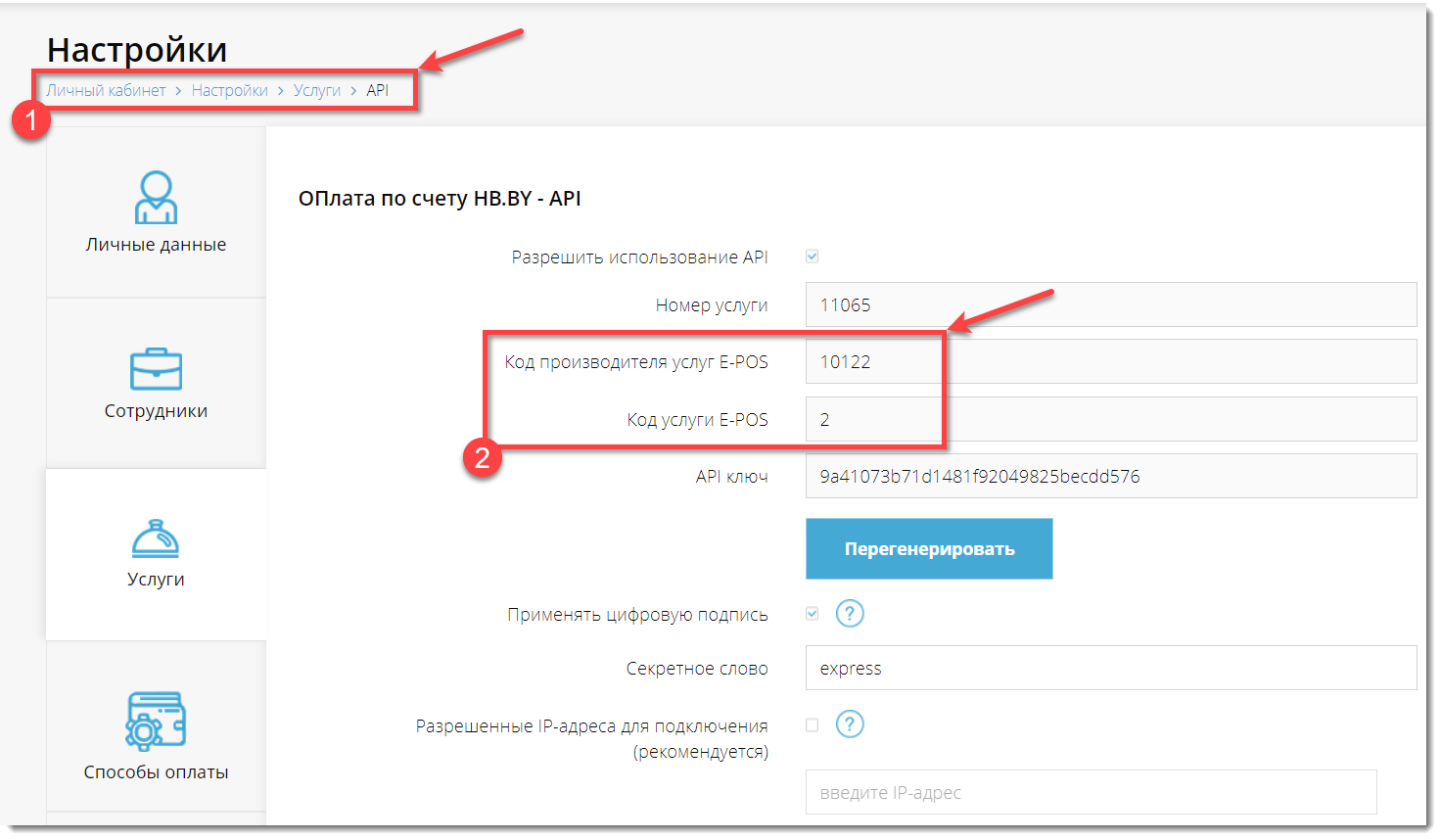The width and height of the screenshot is (1441, 840).
Task: Switch to Сотрудники tab label
Action: pos(156,411)
